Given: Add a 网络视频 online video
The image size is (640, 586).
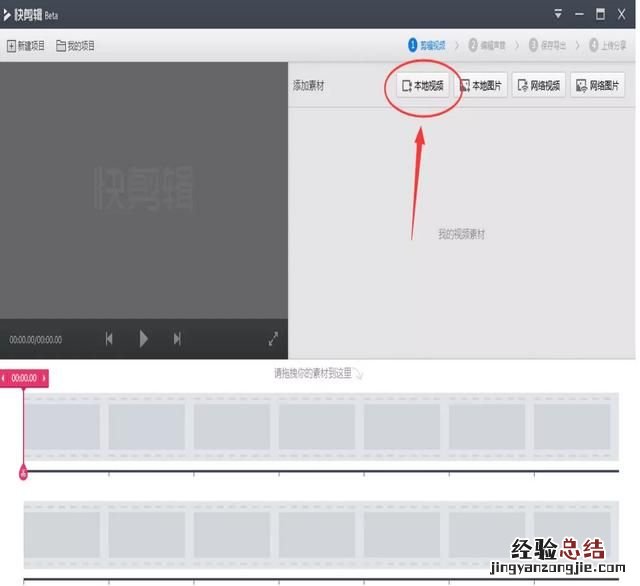Looking at the screenshot, I should click(x=539, y=85).
